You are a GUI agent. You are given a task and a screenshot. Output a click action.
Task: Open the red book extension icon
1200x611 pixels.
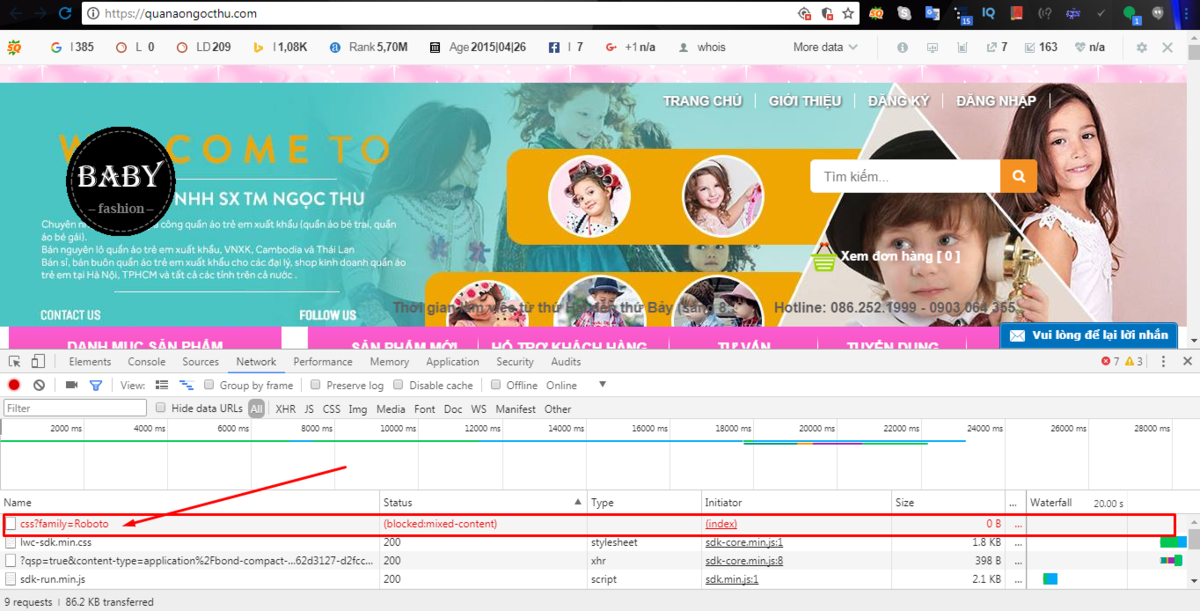(1017, 14)
